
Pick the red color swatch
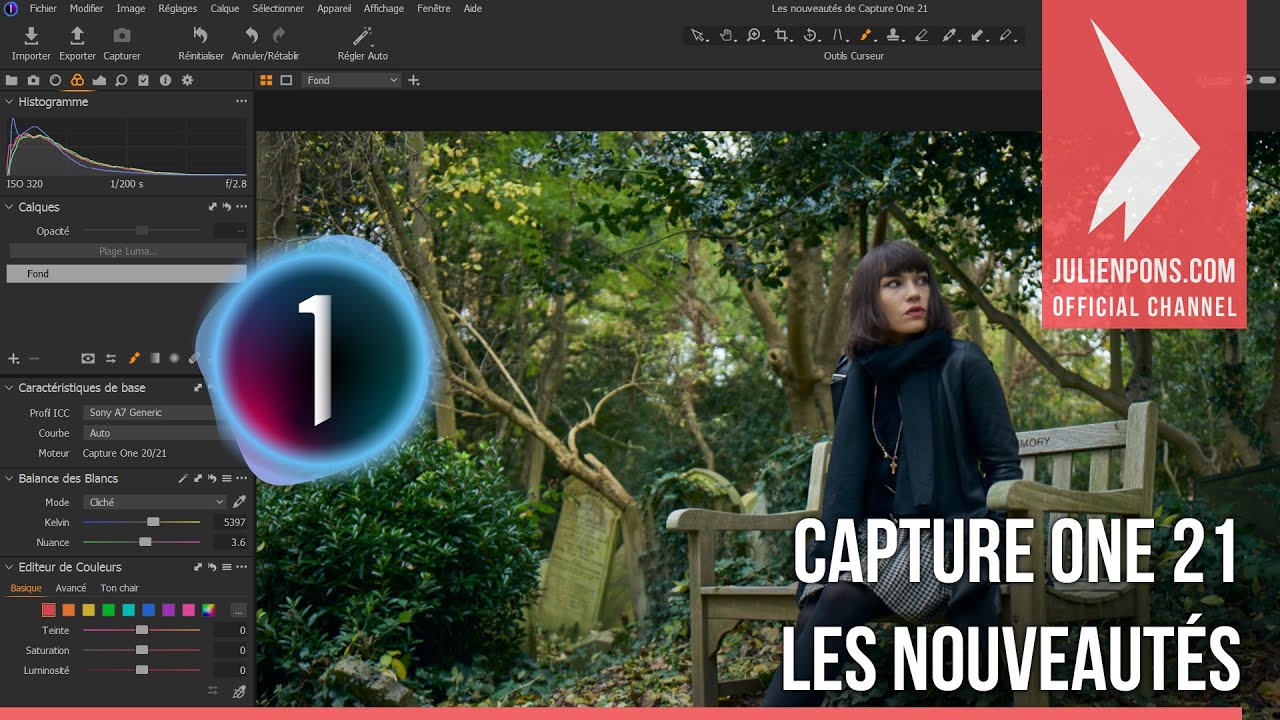point(48,610)
